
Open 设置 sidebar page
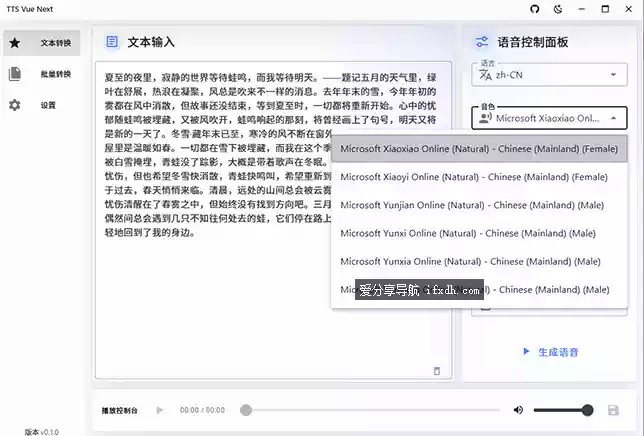41,105
